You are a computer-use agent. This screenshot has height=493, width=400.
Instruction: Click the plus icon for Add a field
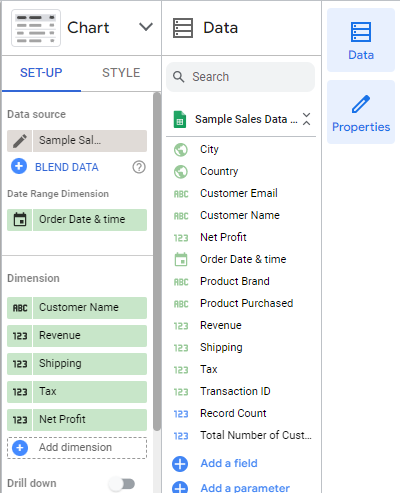tap(180, 464)
